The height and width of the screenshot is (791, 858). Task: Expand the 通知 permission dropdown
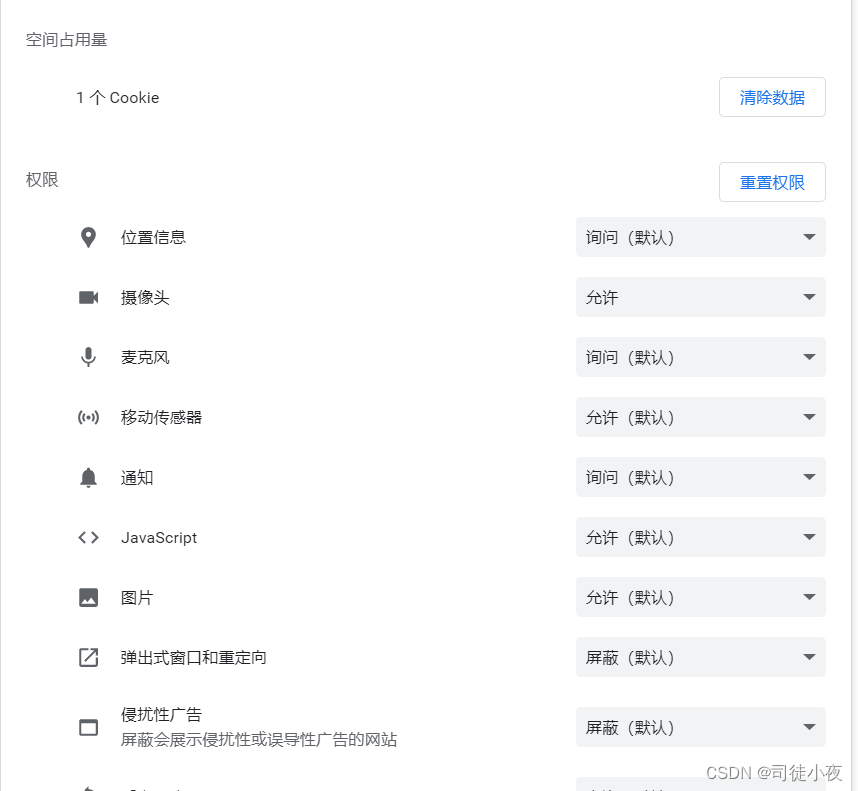click(x=700, y=477)
